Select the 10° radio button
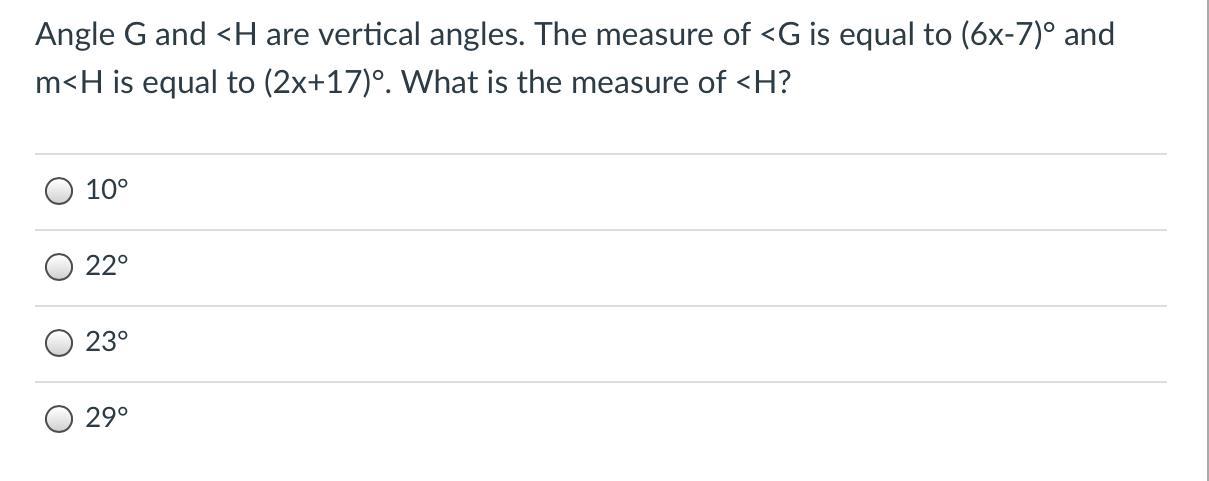 tap(59, 191)
